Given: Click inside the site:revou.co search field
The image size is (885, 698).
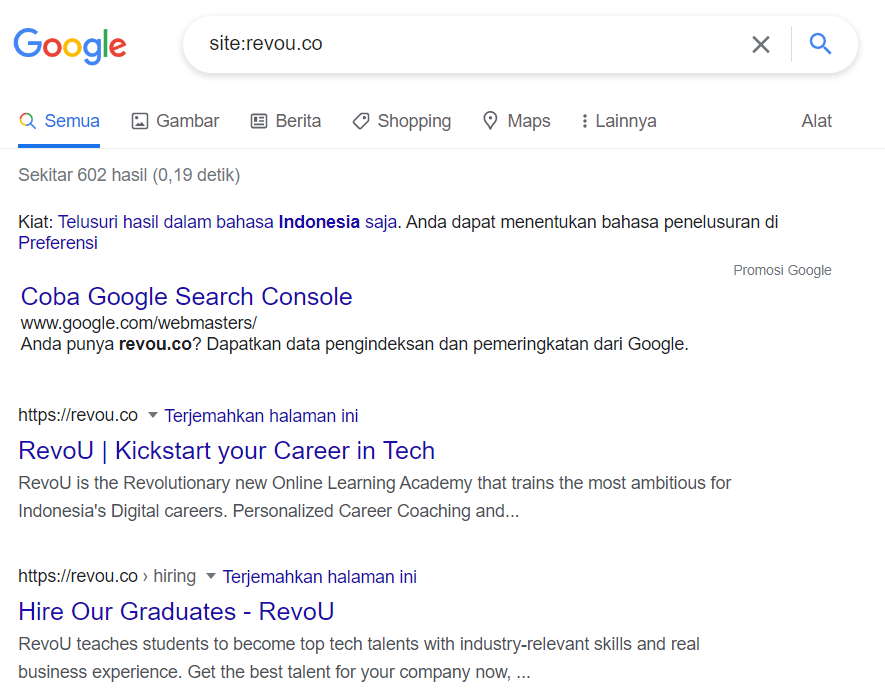Looking at the screenshot, I should point(400,44).
